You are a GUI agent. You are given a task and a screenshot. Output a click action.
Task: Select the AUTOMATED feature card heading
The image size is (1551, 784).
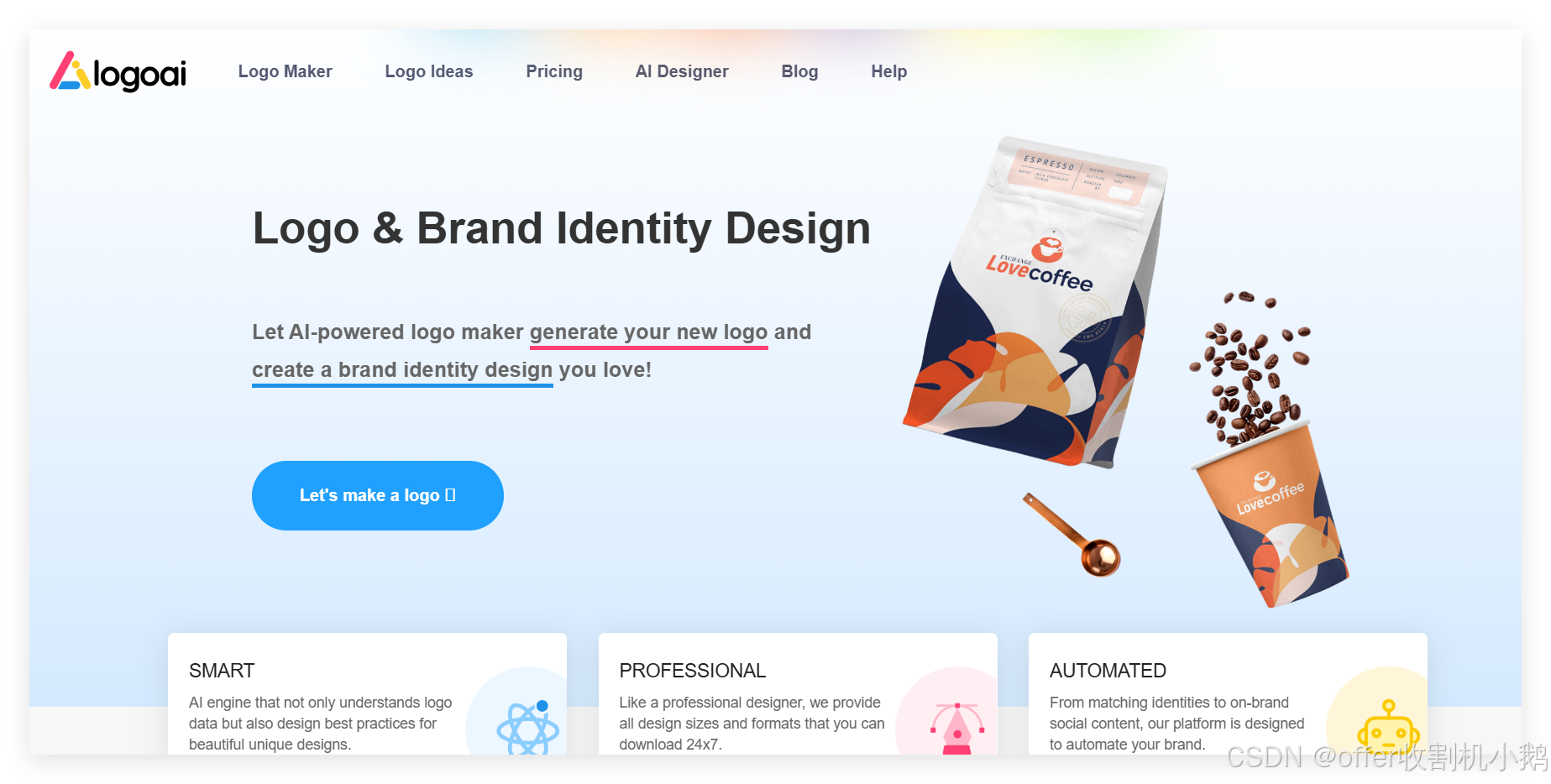click(x=1108, y=671)
